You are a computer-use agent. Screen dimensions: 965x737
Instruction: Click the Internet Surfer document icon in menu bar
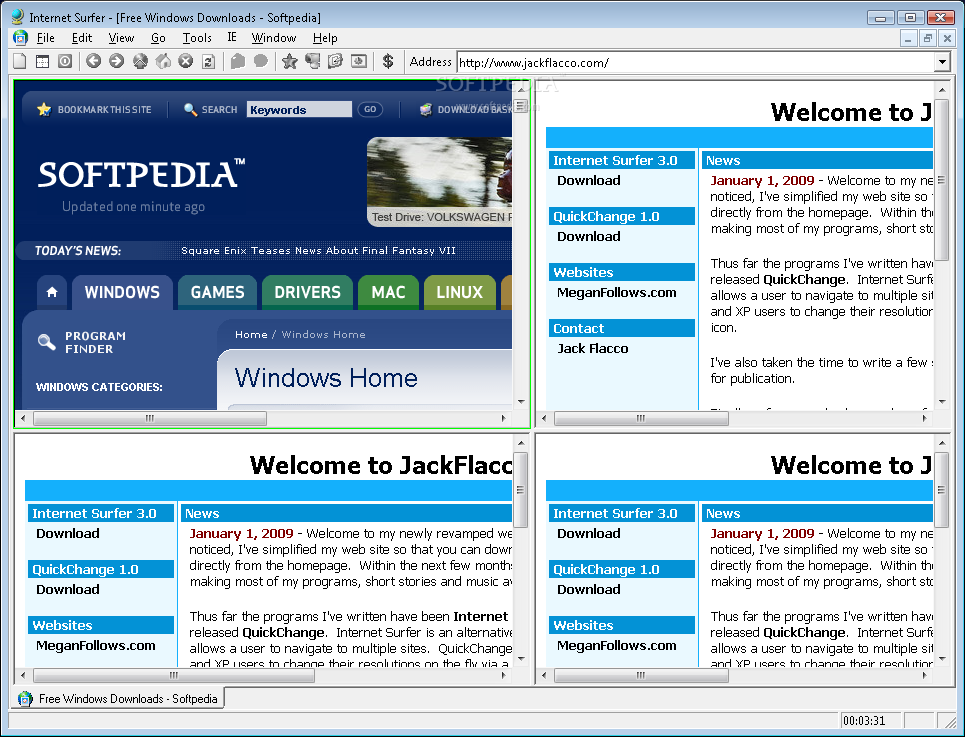click(20, 38)
